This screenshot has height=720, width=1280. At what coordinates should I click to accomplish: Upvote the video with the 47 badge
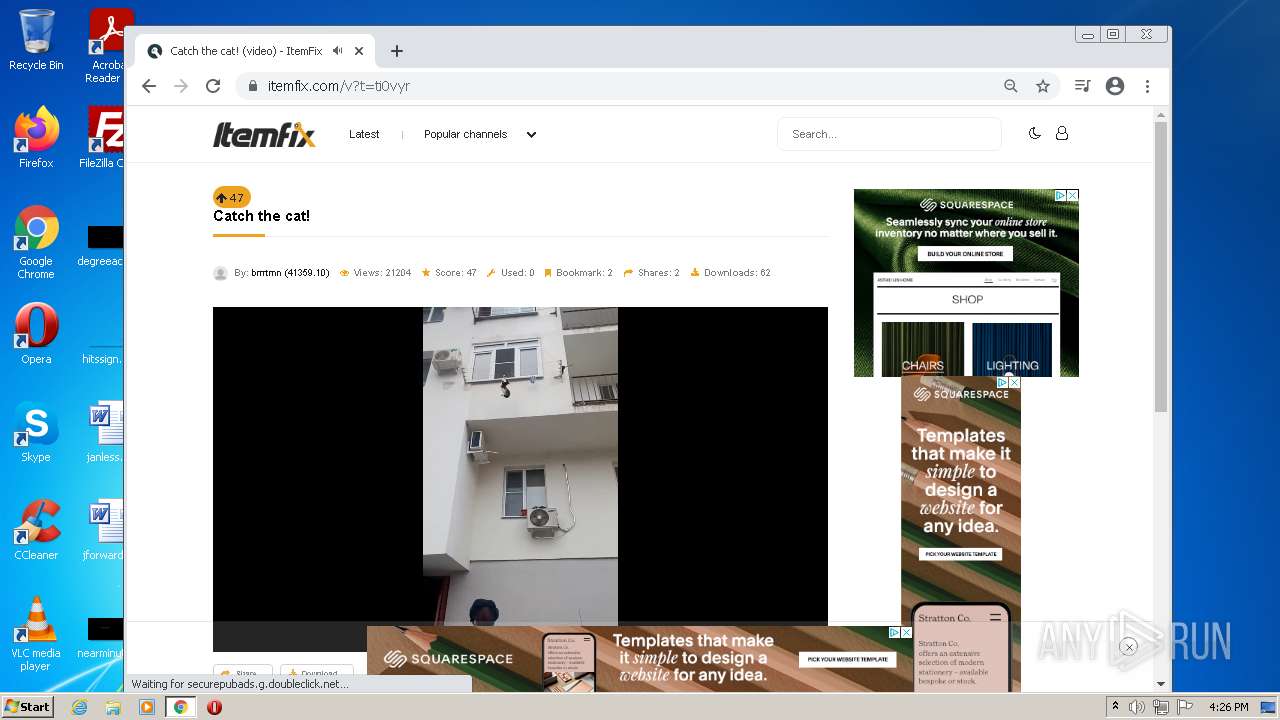[x=231, y=197]
